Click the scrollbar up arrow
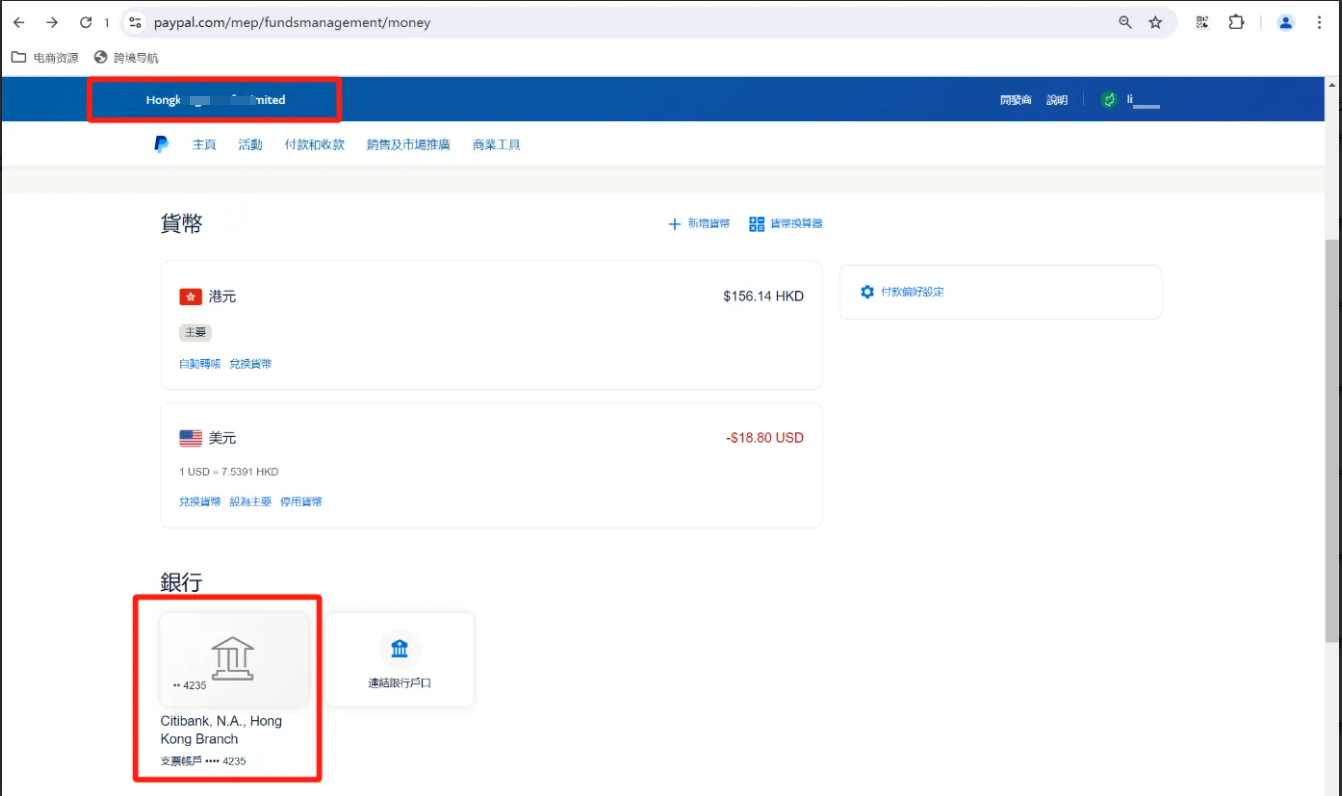 [1332, 86]
